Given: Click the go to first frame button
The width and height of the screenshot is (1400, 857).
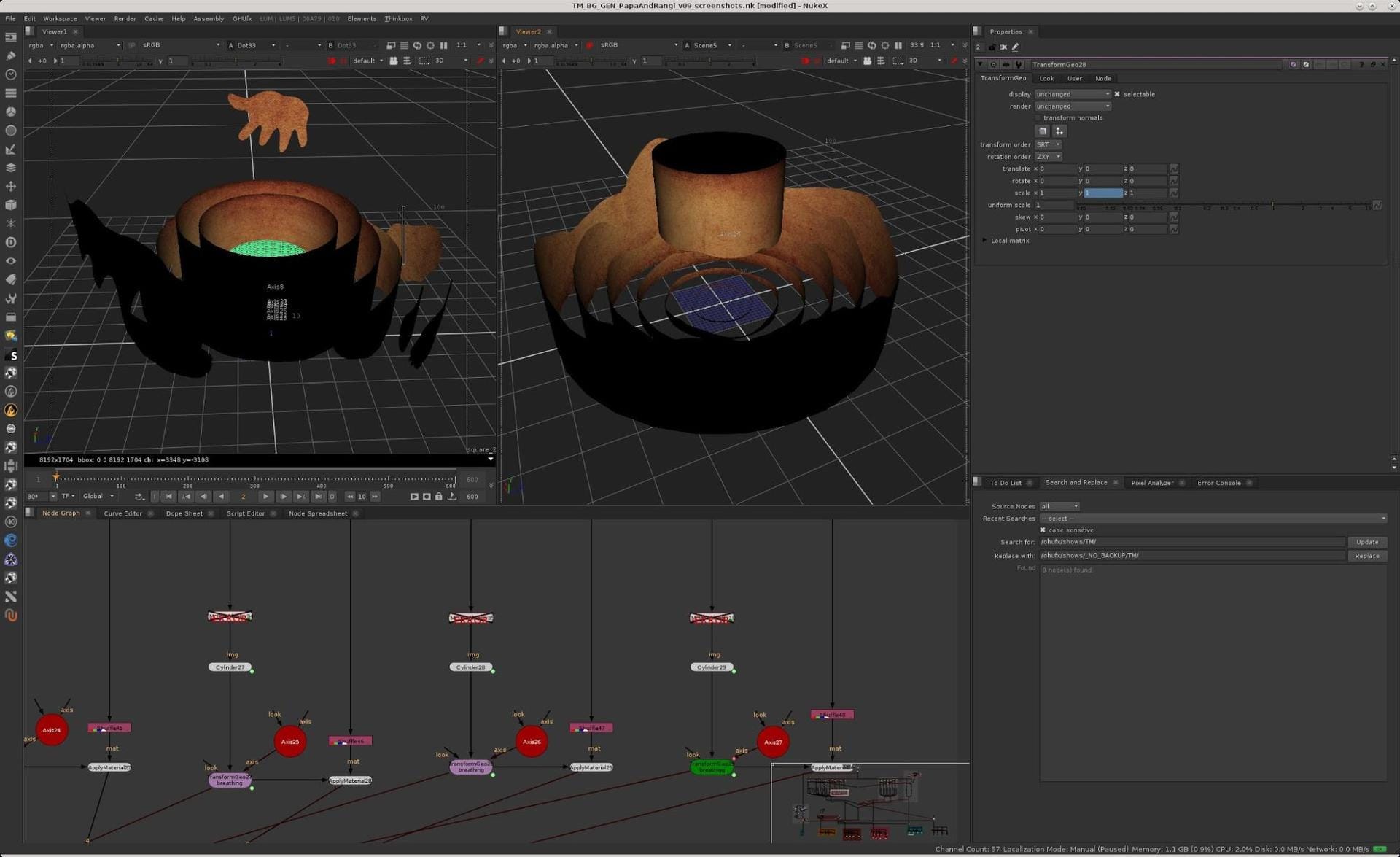Looking at the screenshot, I should point(168,496).
